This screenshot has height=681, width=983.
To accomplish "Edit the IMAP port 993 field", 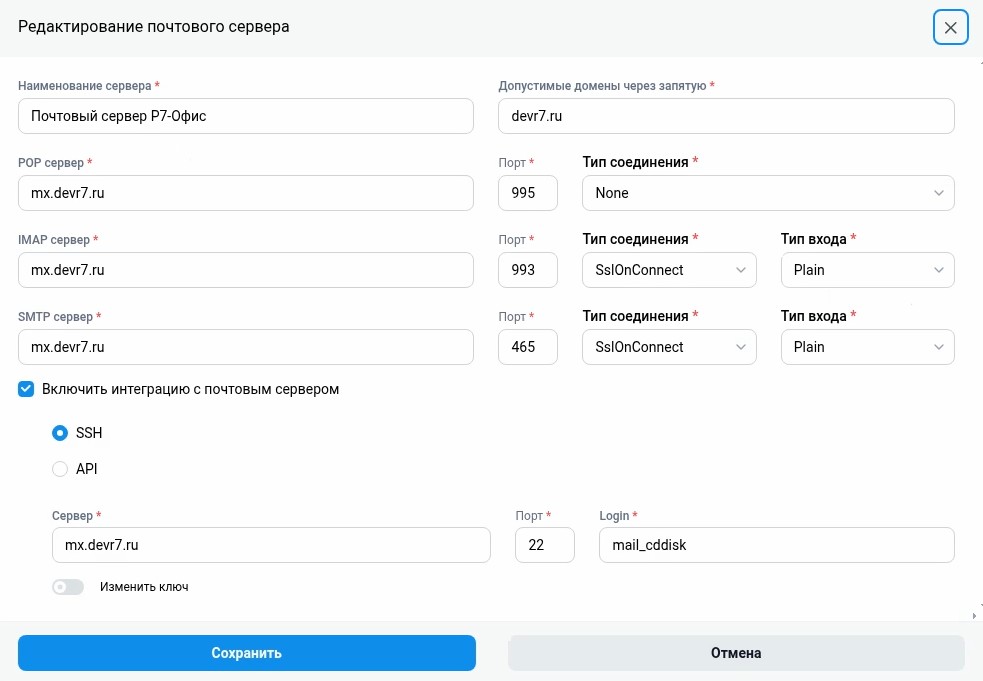I will (x=528, y=270).
